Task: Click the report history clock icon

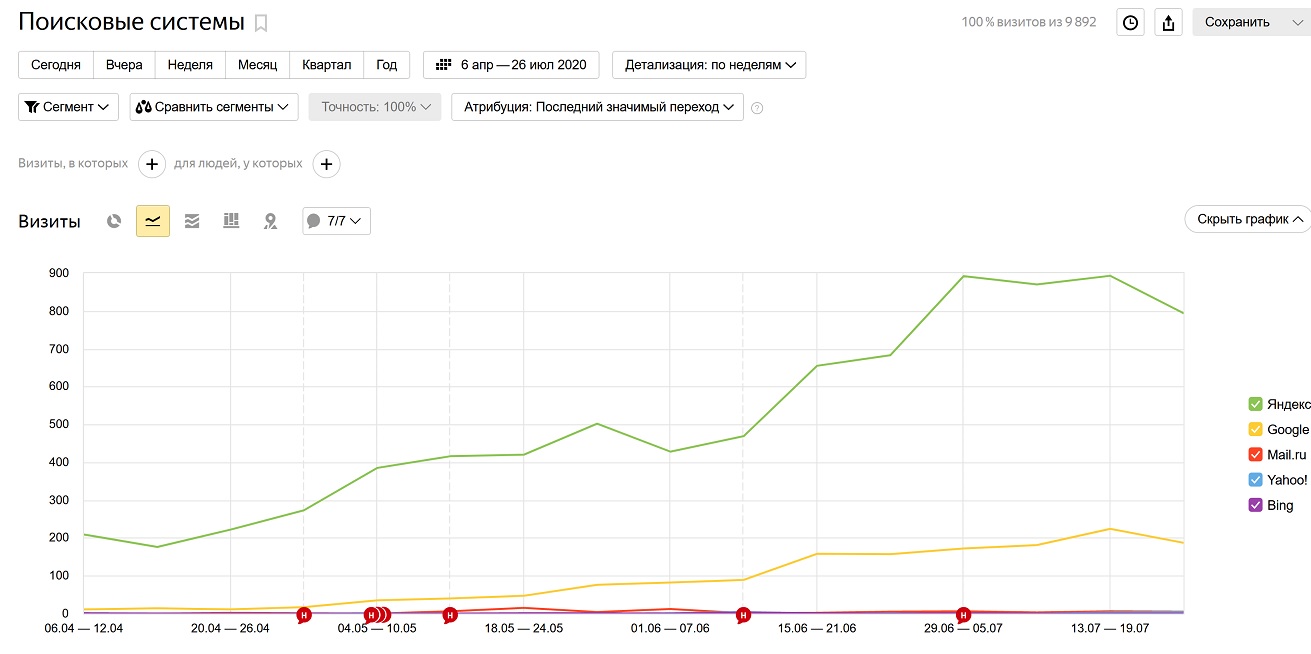Action: coord(1130,23)
